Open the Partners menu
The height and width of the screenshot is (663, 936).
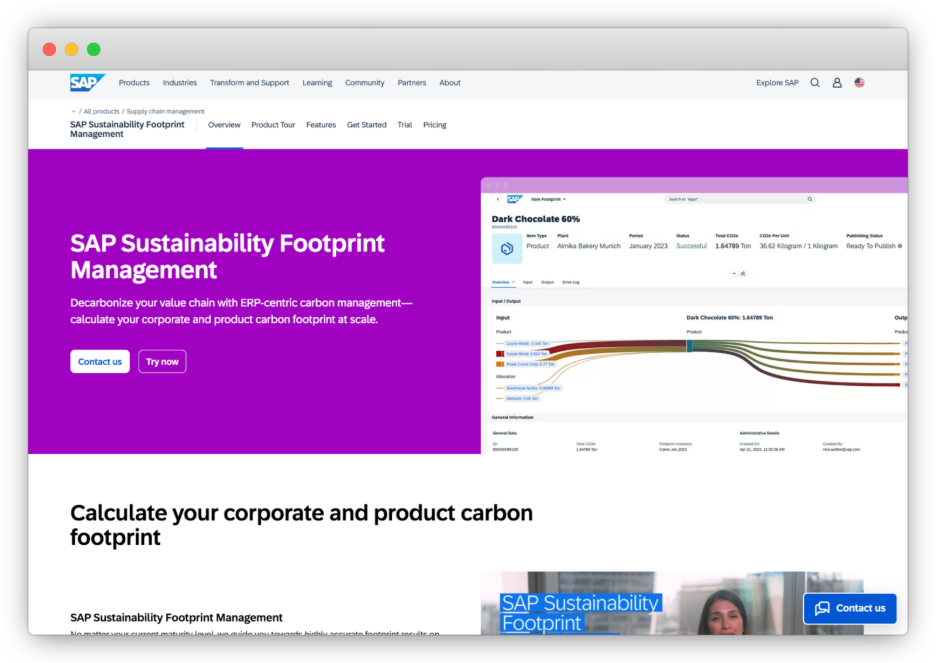(x=412, y=83)
